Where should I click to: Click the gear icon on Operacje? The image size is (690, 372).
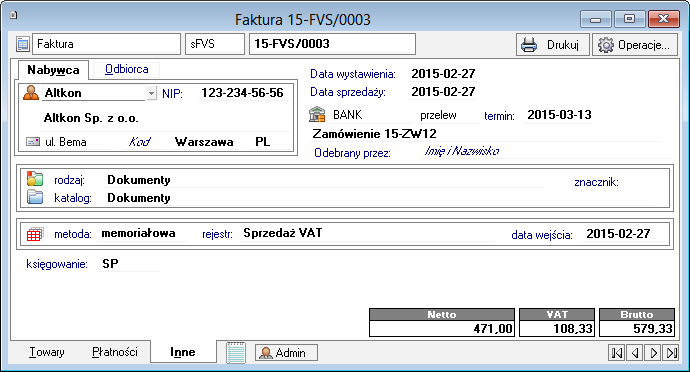coord(606,44)
